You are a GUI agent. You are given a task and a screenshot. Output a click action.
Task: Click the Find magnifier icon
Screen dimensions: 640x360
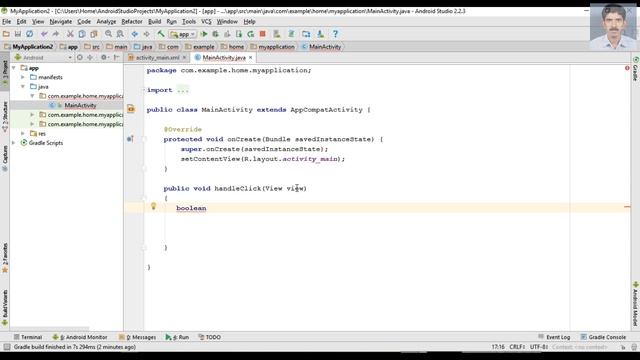click(109, 34)
